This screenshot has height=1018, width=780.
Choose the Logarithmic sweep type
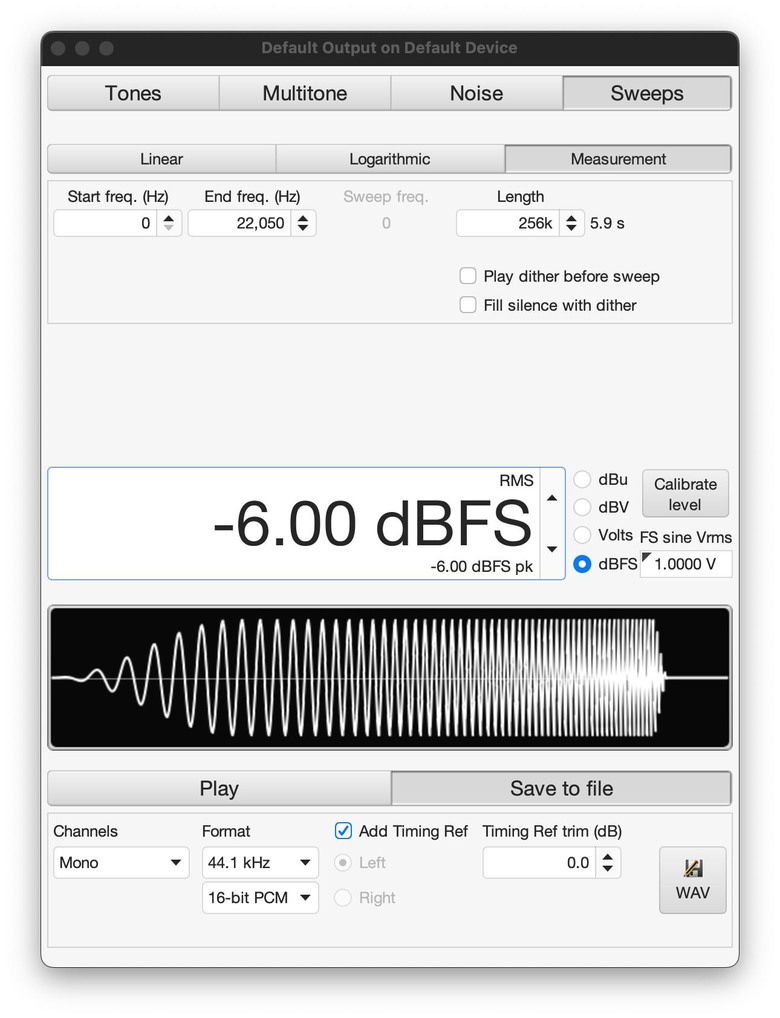[x=390, y=159]
